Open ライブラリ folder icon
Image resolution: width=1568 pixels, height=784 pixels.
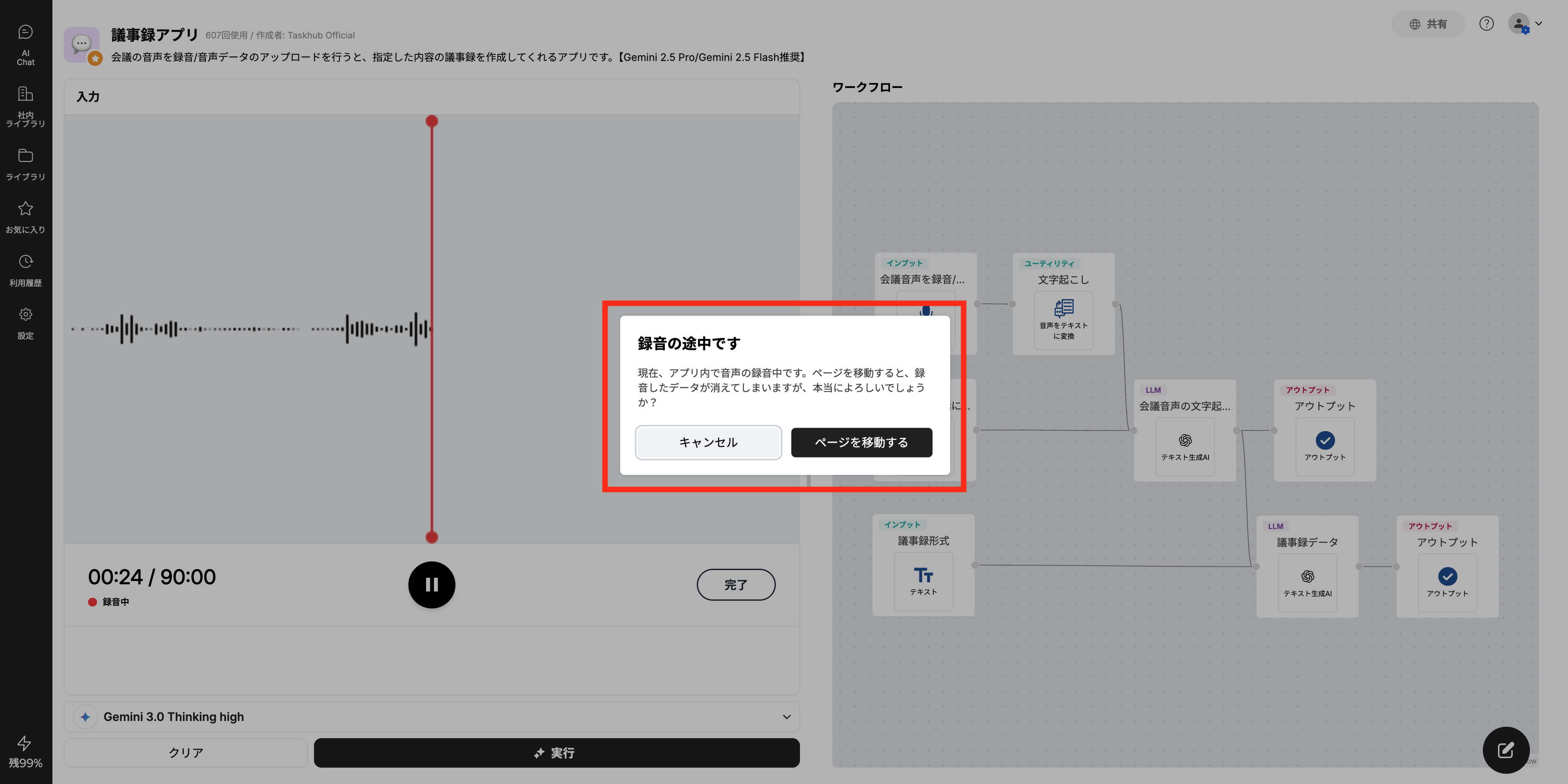[25, 156]
